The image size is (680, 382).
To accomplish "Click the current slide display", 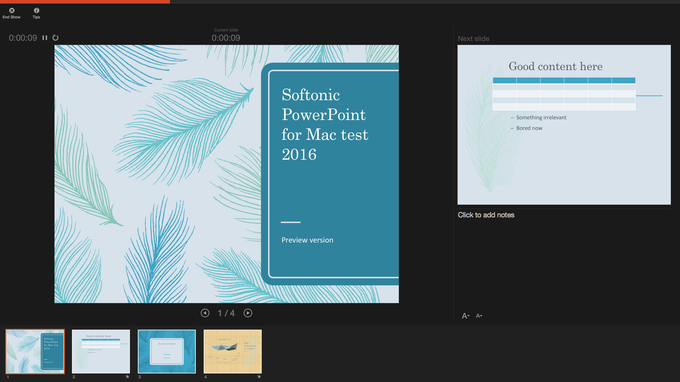I will 226,174.
